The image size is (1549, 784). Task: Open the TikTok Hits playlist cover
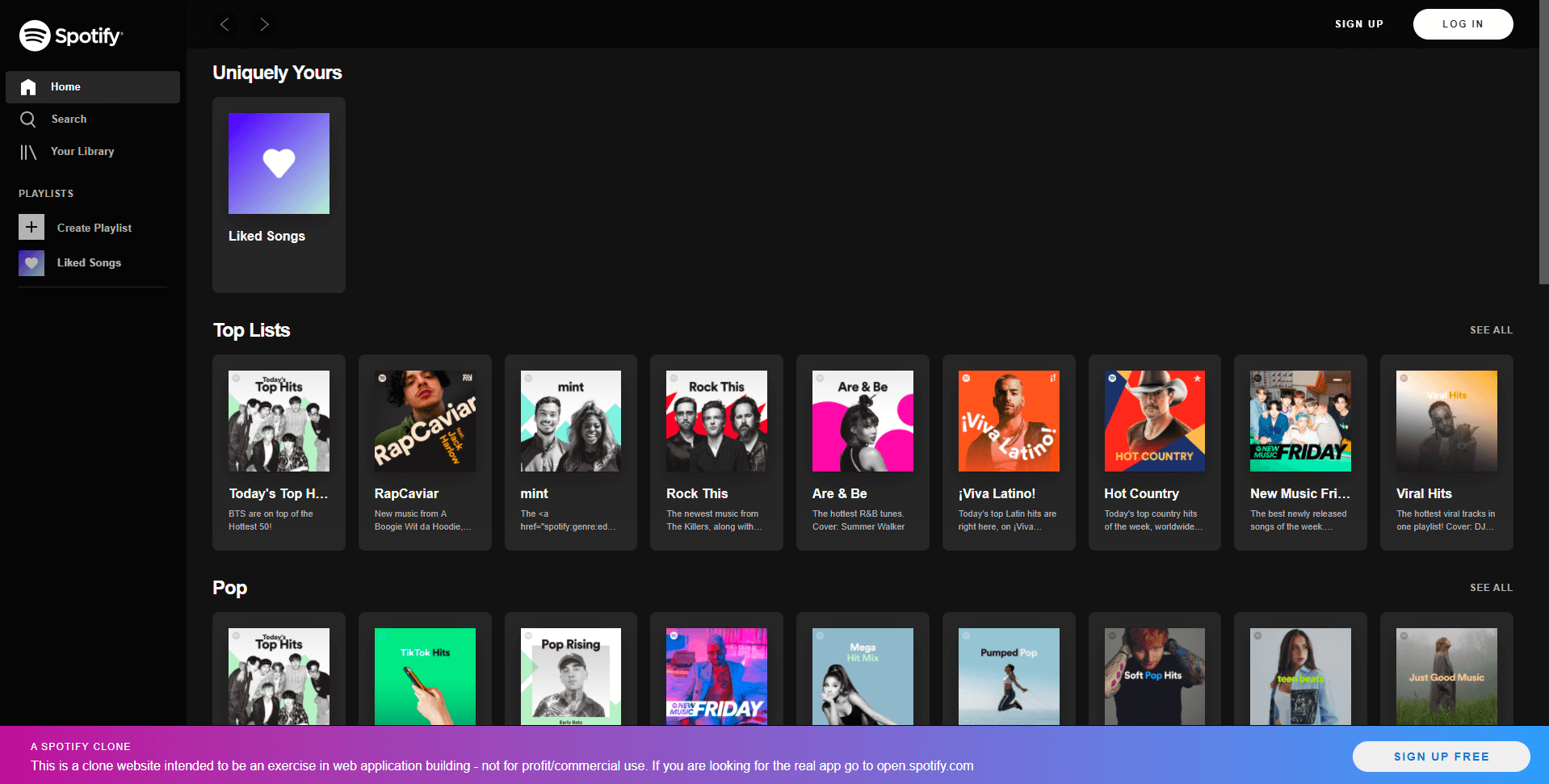pos(425,677)
